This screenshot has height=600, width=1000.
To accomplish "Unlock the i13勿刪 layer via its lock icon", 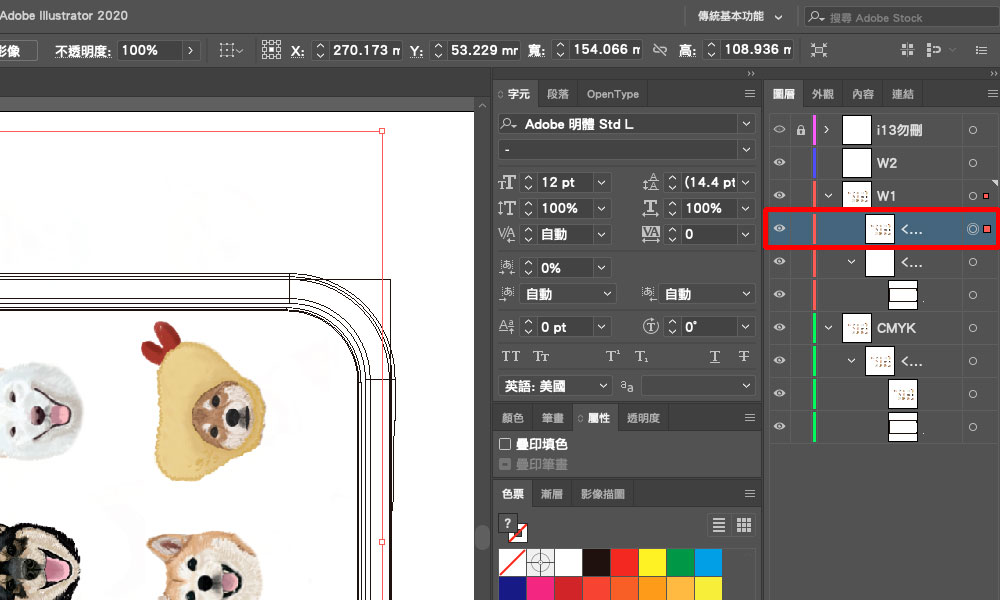I will coord(800,130).
